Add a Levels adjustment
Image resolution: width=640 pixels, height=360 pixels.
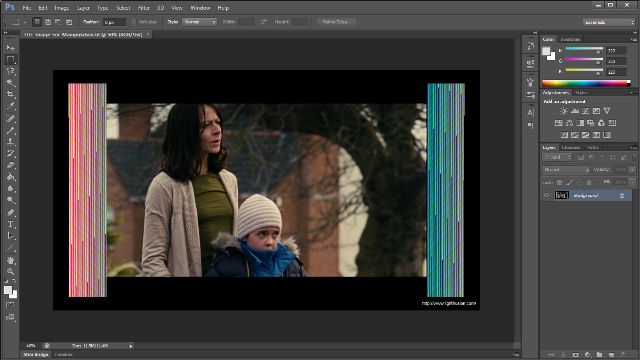pos(575,111)
